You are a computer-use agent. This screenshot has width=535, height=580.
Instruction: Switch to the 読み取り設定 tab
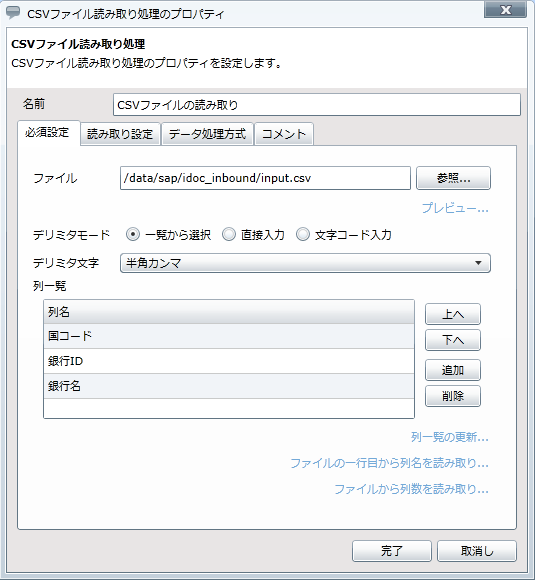click(120, 134)
